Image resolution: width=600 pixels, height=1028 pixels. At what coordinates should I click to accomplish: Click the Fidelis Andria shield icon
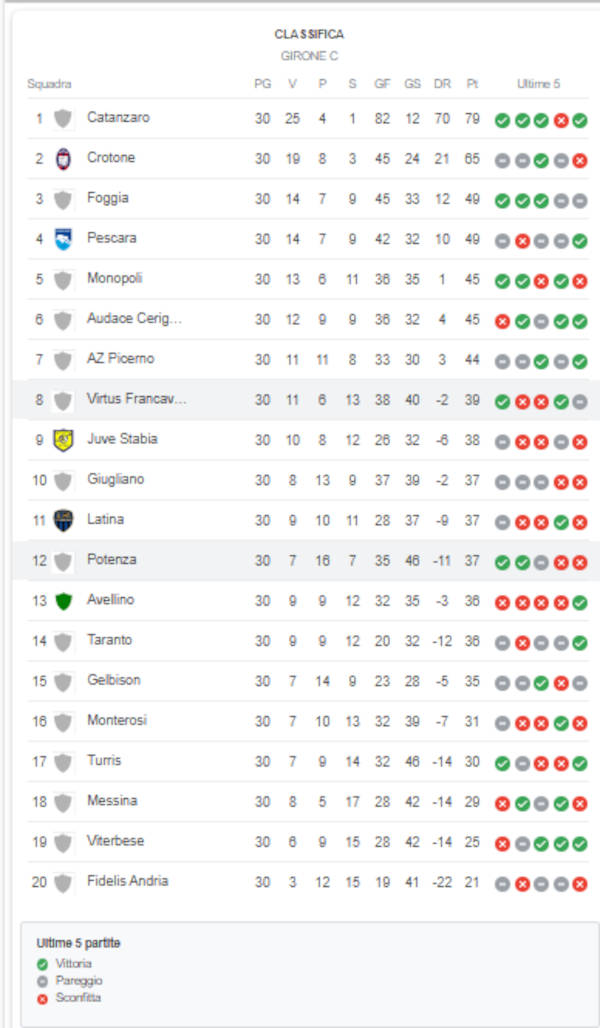coord(63,882)
